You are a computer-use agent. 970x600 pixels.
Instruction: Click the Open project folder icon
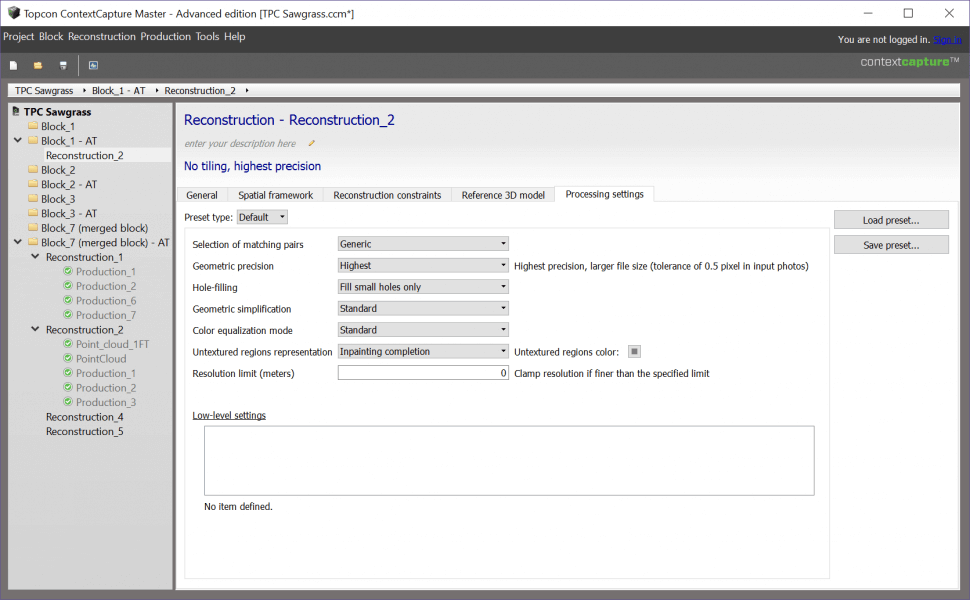(x=38, y=66)
